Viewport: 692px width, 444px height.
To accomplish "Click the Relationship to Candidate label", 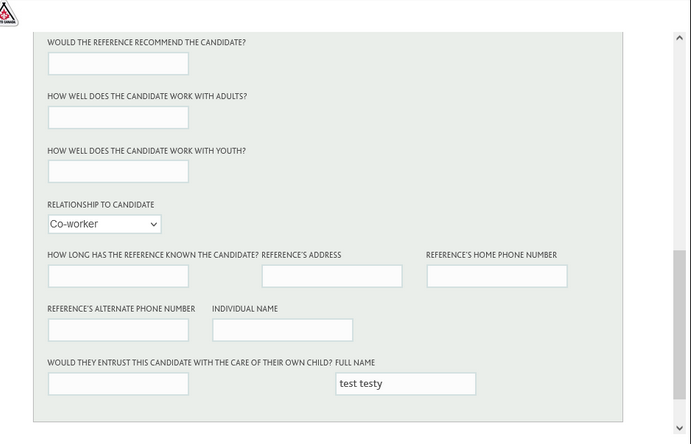I will pyautogui.click(x=101, y=205).
